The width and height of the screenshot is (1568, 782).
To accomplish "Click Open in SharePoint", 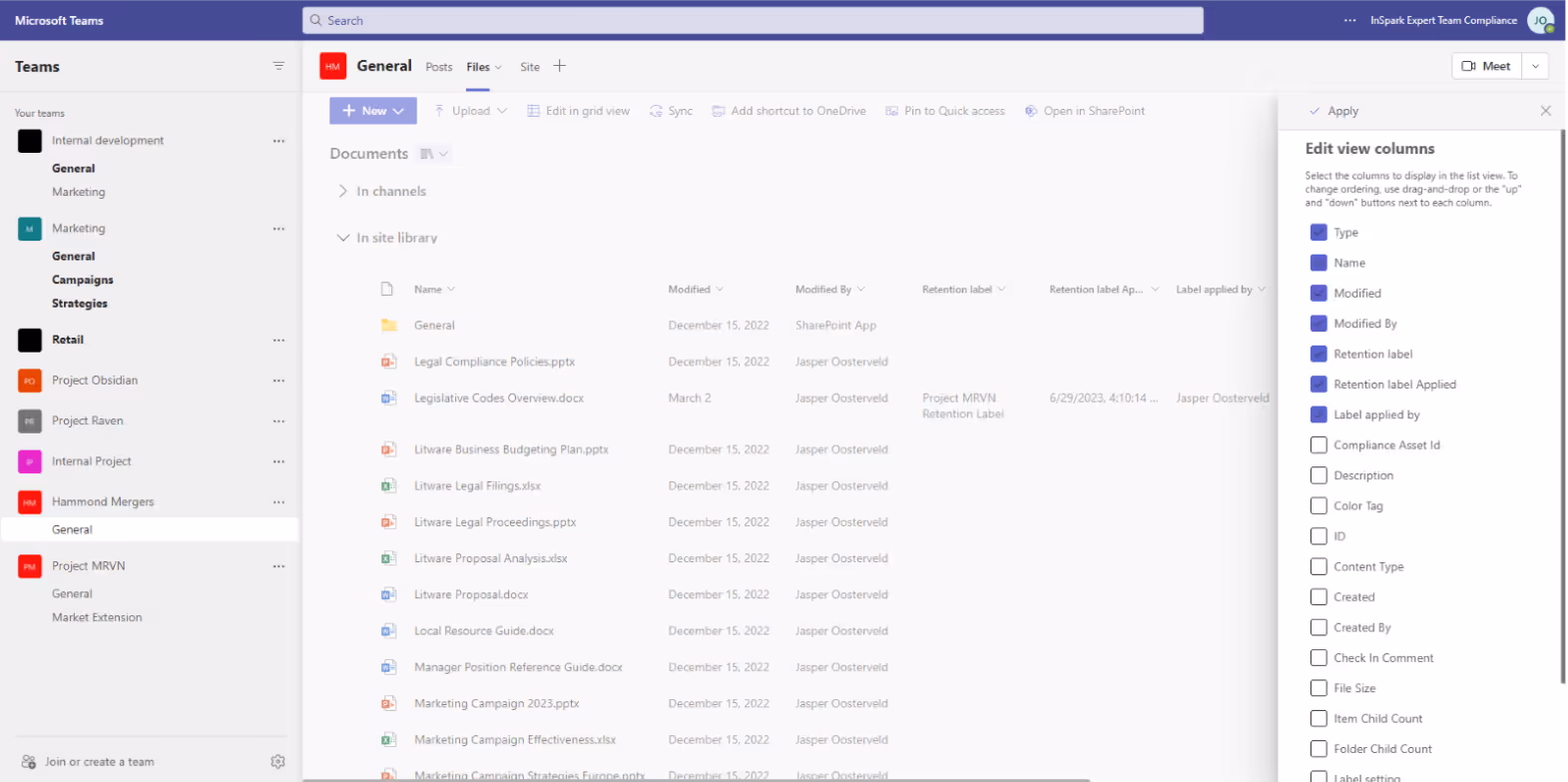I will pos(1085,111).
